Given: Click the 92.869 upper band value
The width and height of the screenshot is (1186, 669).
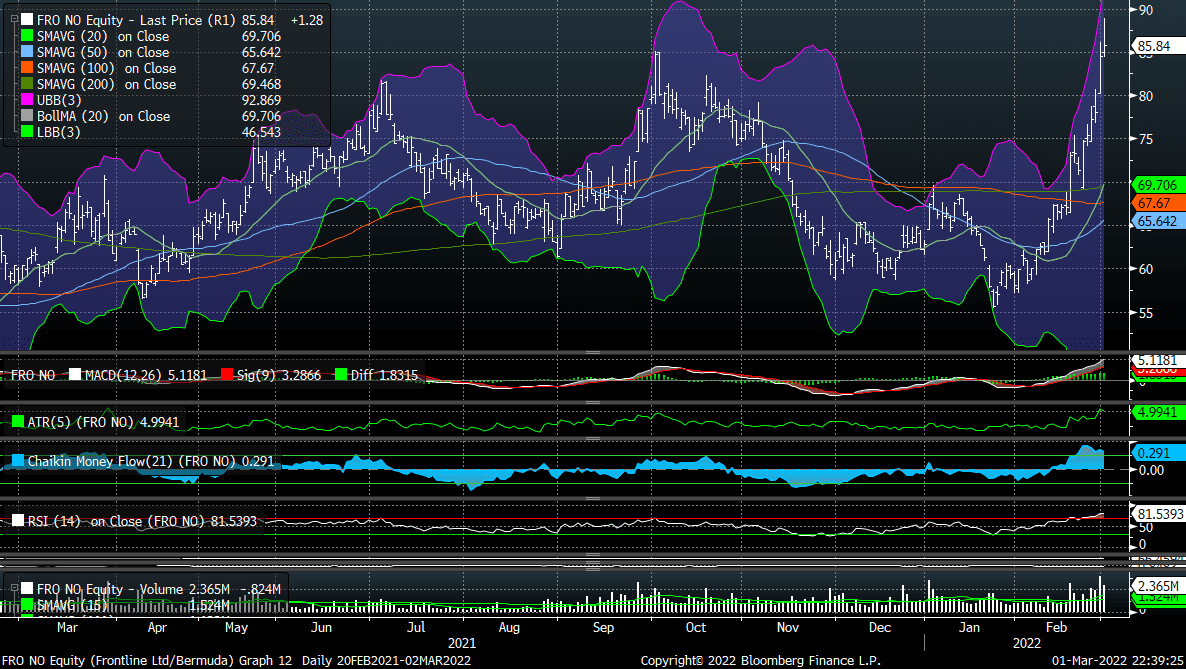Looking at the screenshot, I should click(x=261, y=100).
